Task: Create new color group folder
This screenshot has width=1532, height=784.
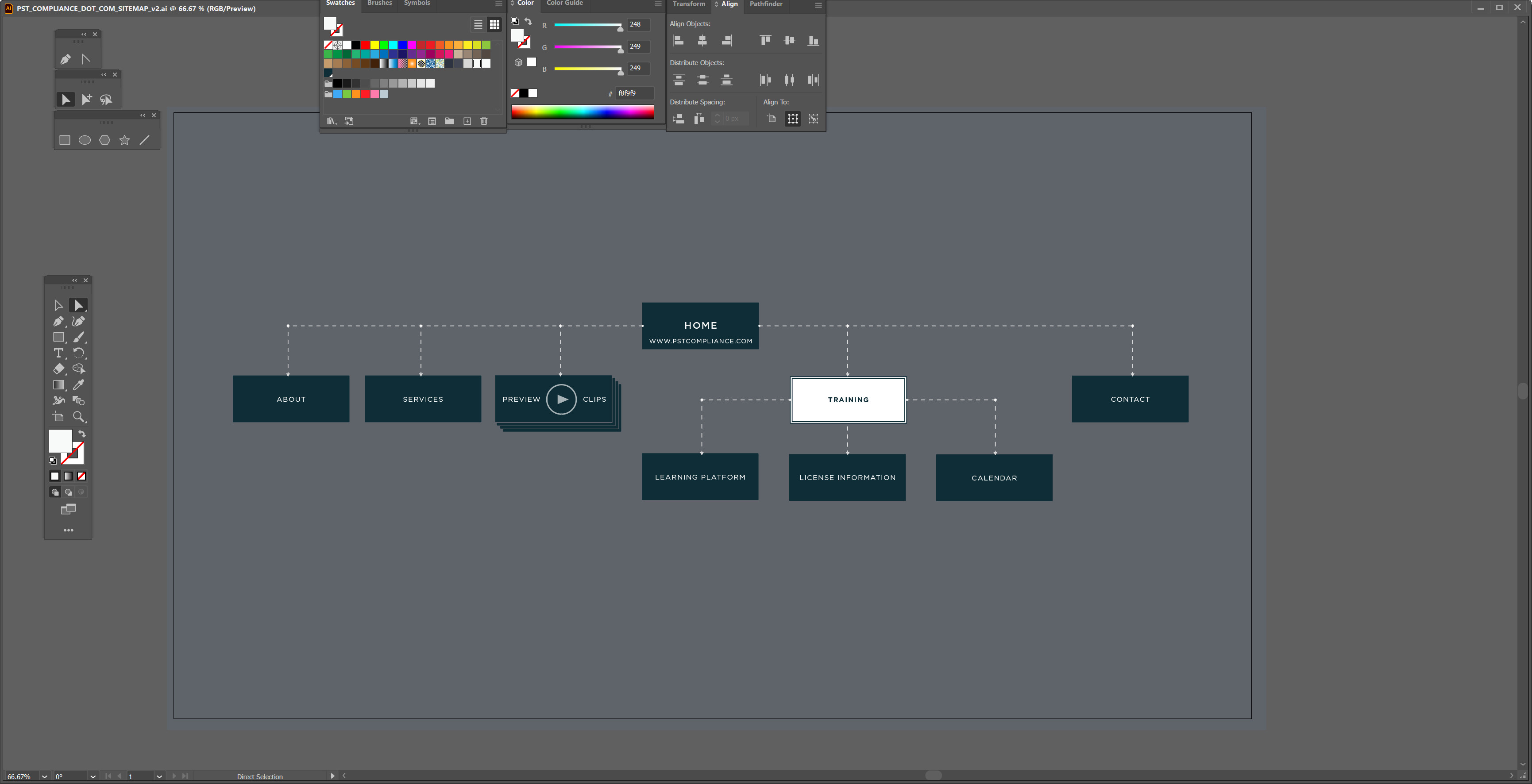Action: tap(450, 121)
